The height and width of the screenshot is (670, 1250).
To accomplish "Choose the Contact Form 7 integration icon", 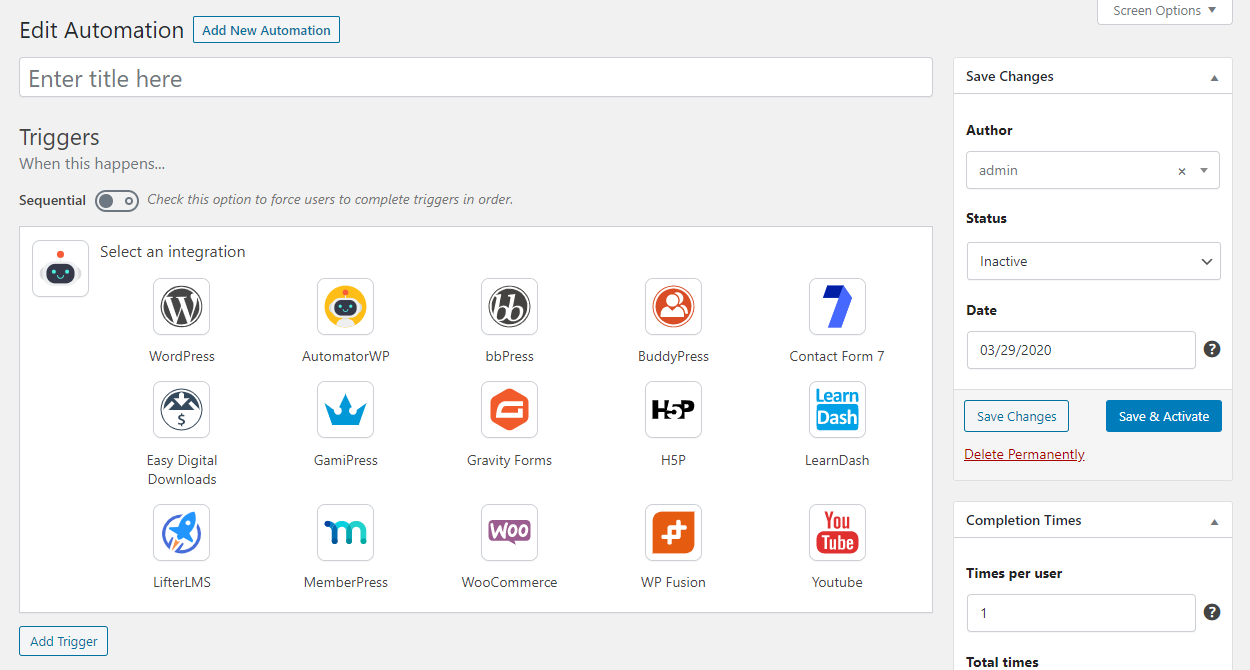I will click(837, 306).
